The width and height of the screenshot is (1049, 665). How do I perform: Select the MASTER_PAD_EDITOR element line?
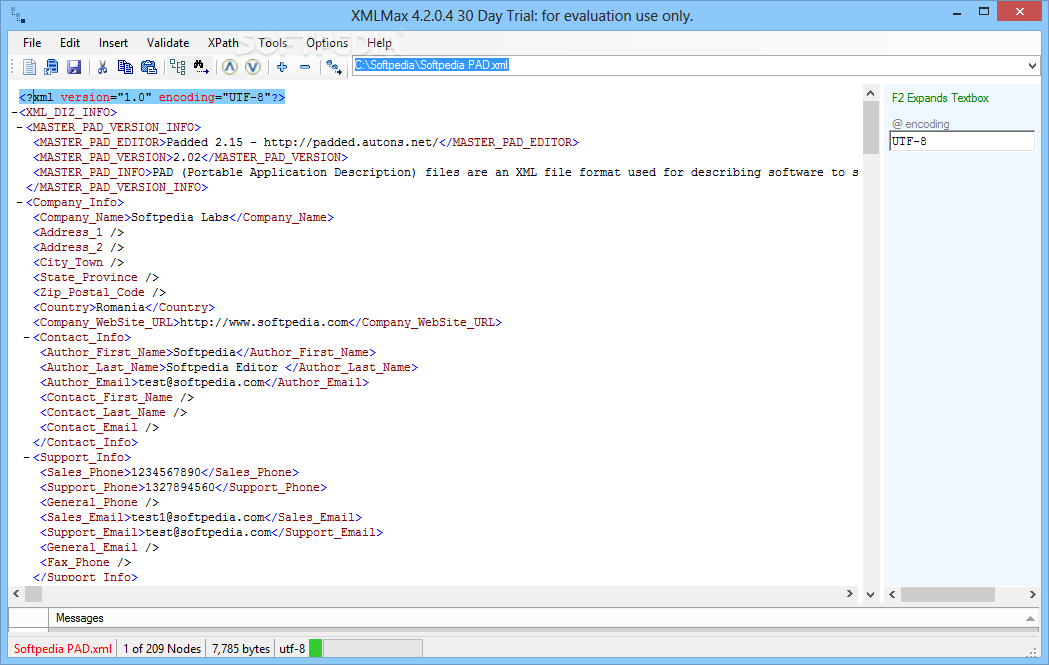(306, 142)
